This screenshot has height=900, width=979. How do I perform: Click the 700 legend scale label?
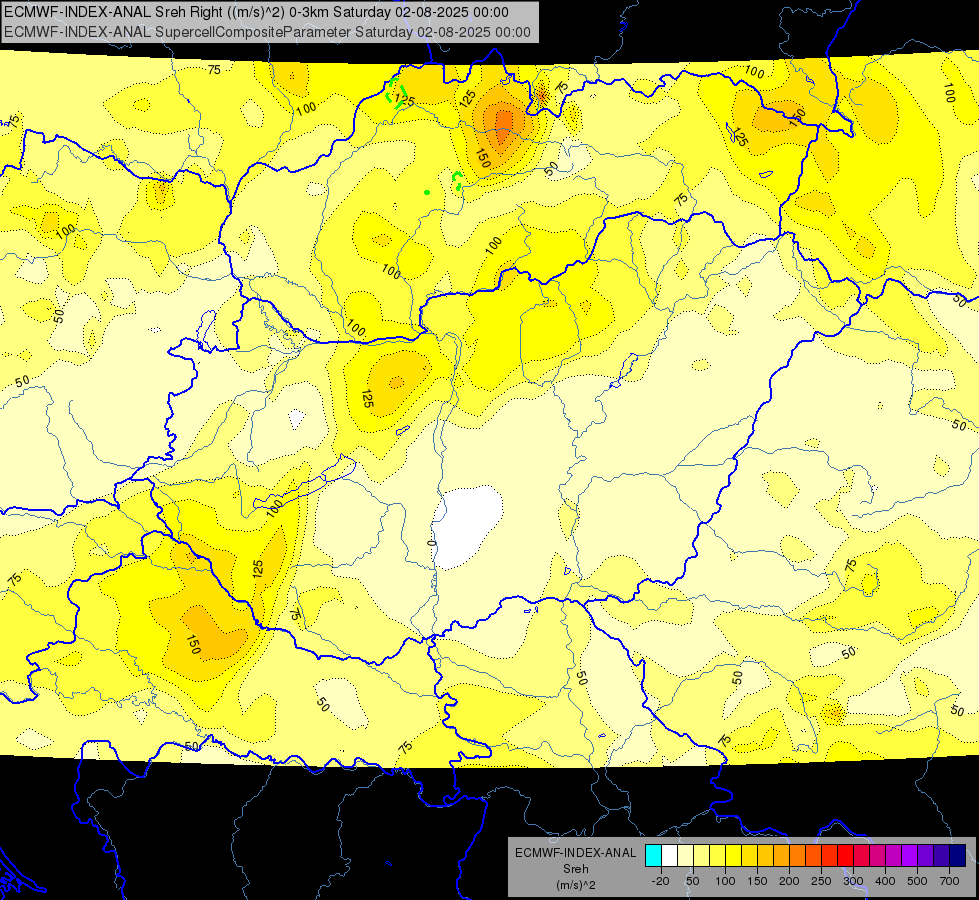tap(949, 881)
